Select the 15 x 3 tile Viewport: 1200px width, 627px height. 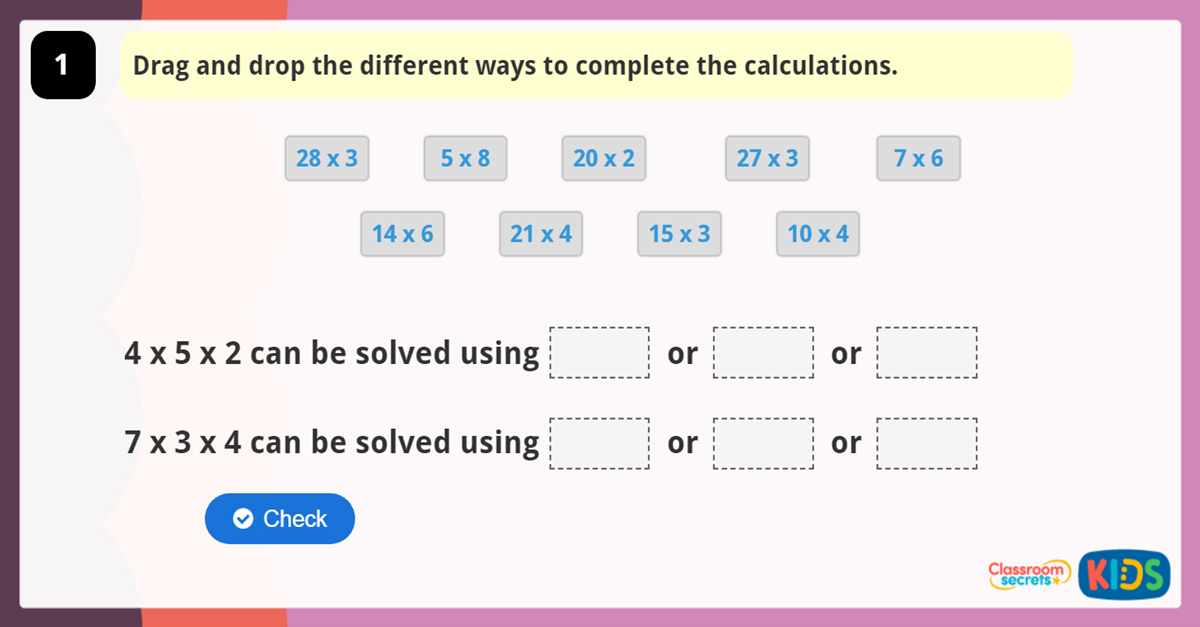click(x=679, y=234)
